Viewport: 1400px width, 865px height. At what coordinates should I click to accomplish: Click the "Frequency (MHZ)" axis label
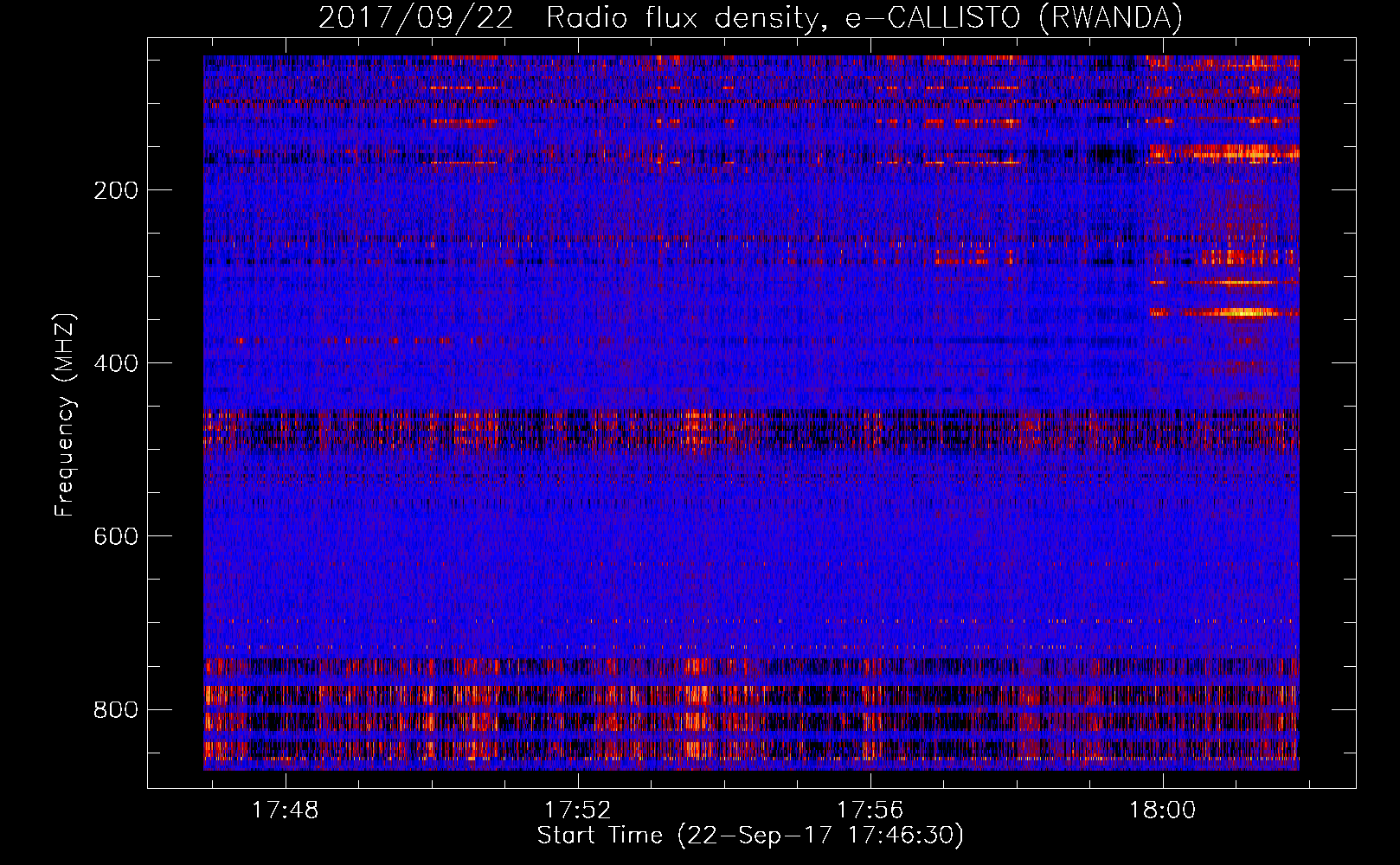pyautogui.click(x=65, y=415)
